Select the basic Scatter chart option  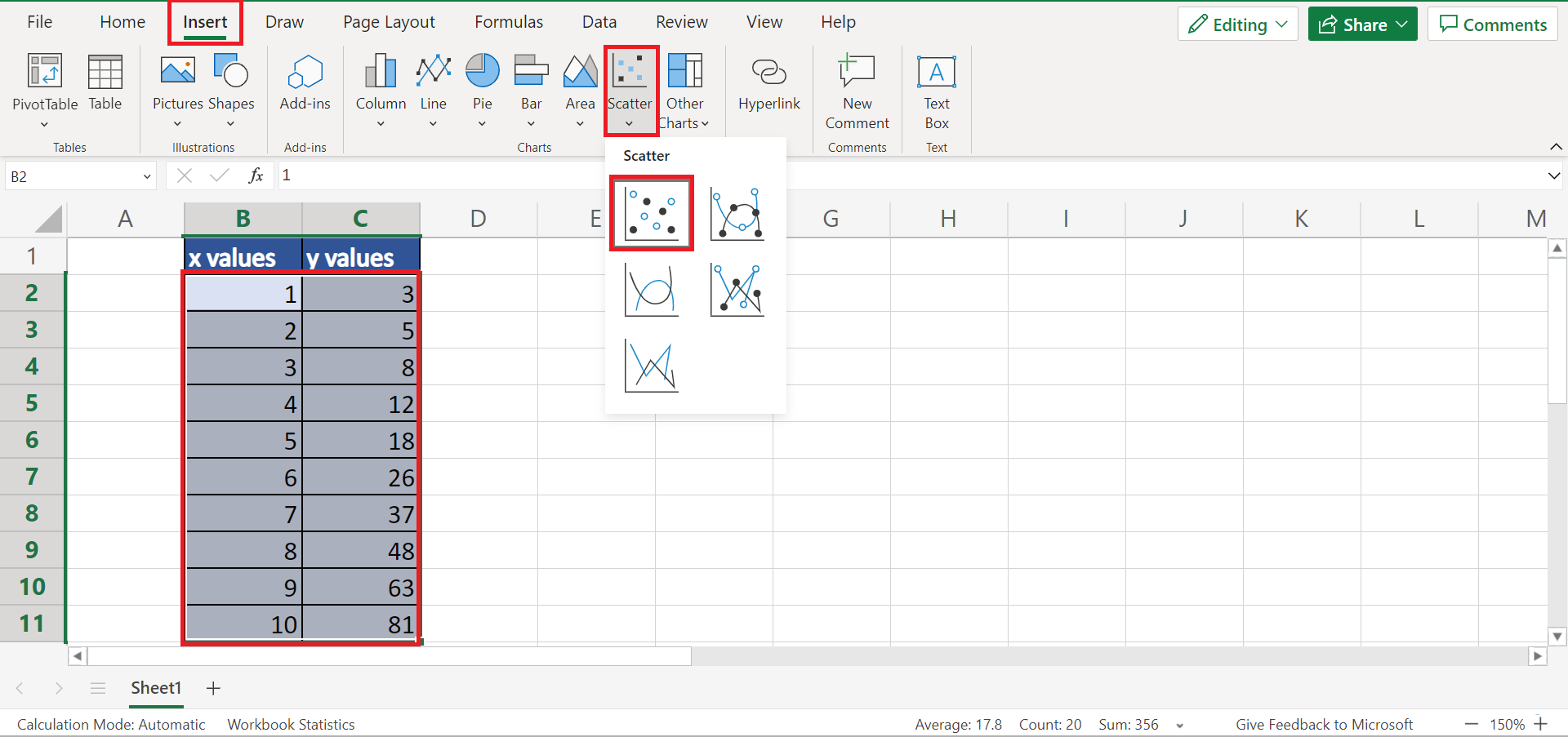[651, 213]
